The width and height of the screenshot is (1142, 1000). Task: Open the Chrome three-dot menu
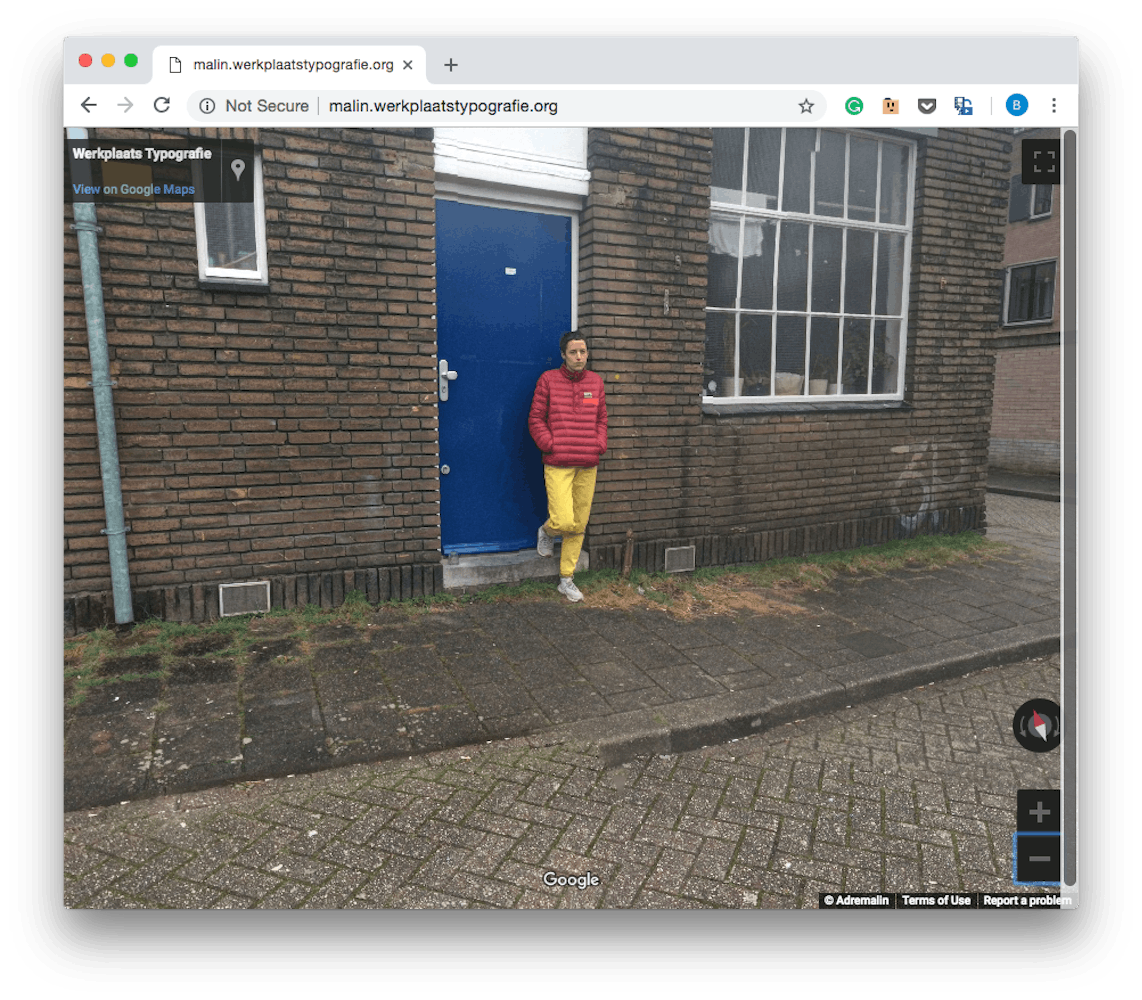(1054, 106)
